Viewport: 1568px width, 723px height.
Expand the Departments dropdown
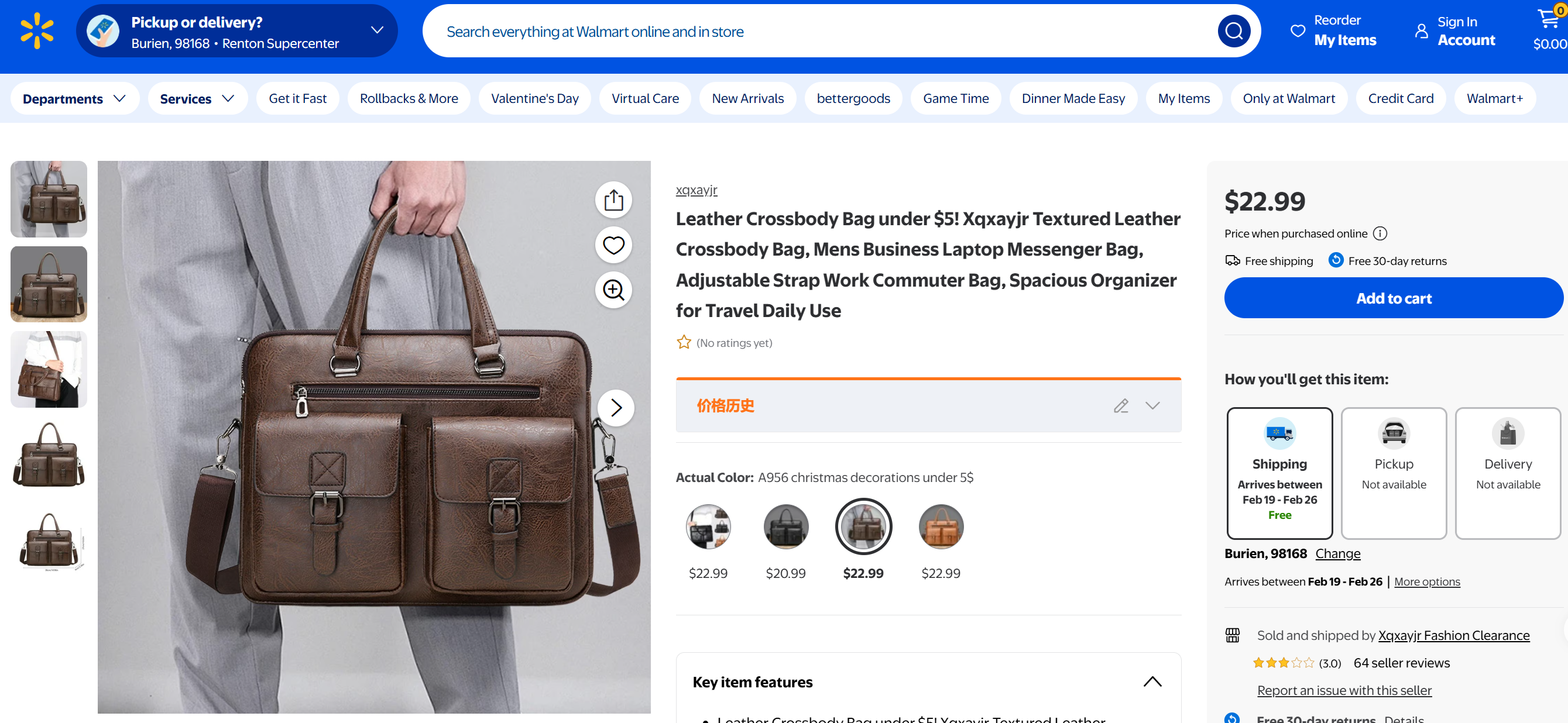click(x=74, y=99)
